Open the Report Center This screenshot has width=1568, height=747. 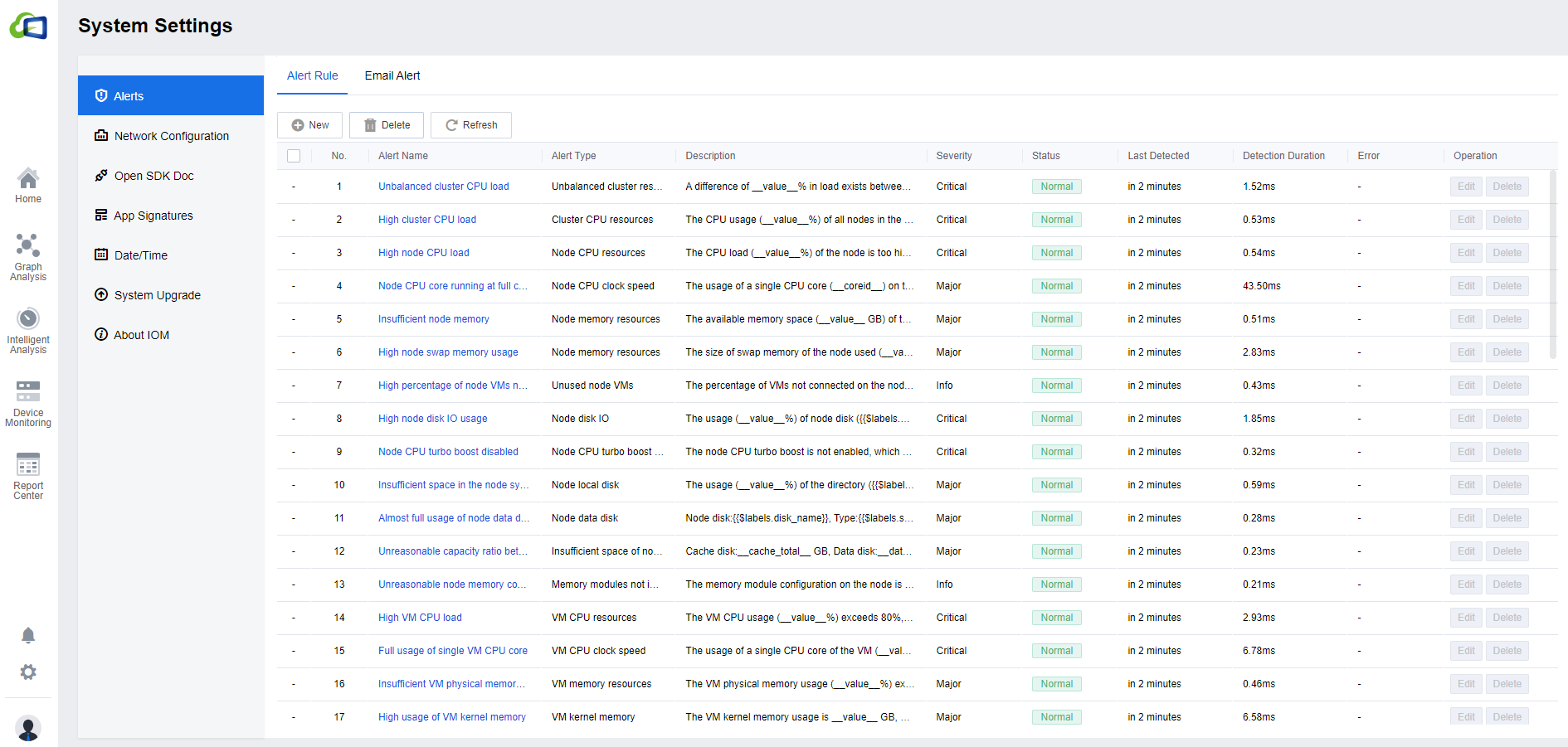point(28,477)
